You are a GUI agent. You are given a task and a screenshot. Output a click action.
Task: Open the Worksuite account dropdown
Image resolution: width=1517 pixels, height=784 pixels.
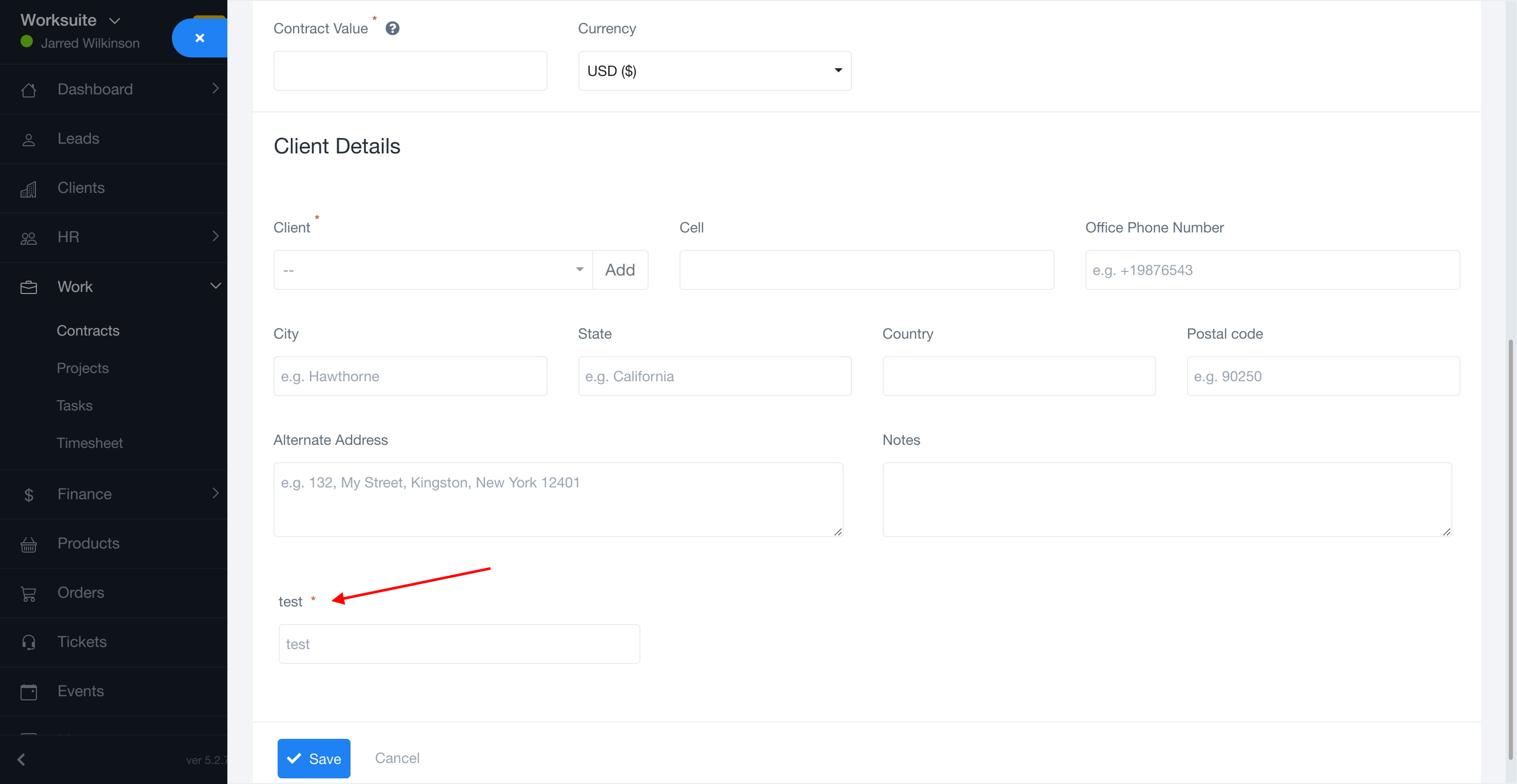[x=115, y=21]
